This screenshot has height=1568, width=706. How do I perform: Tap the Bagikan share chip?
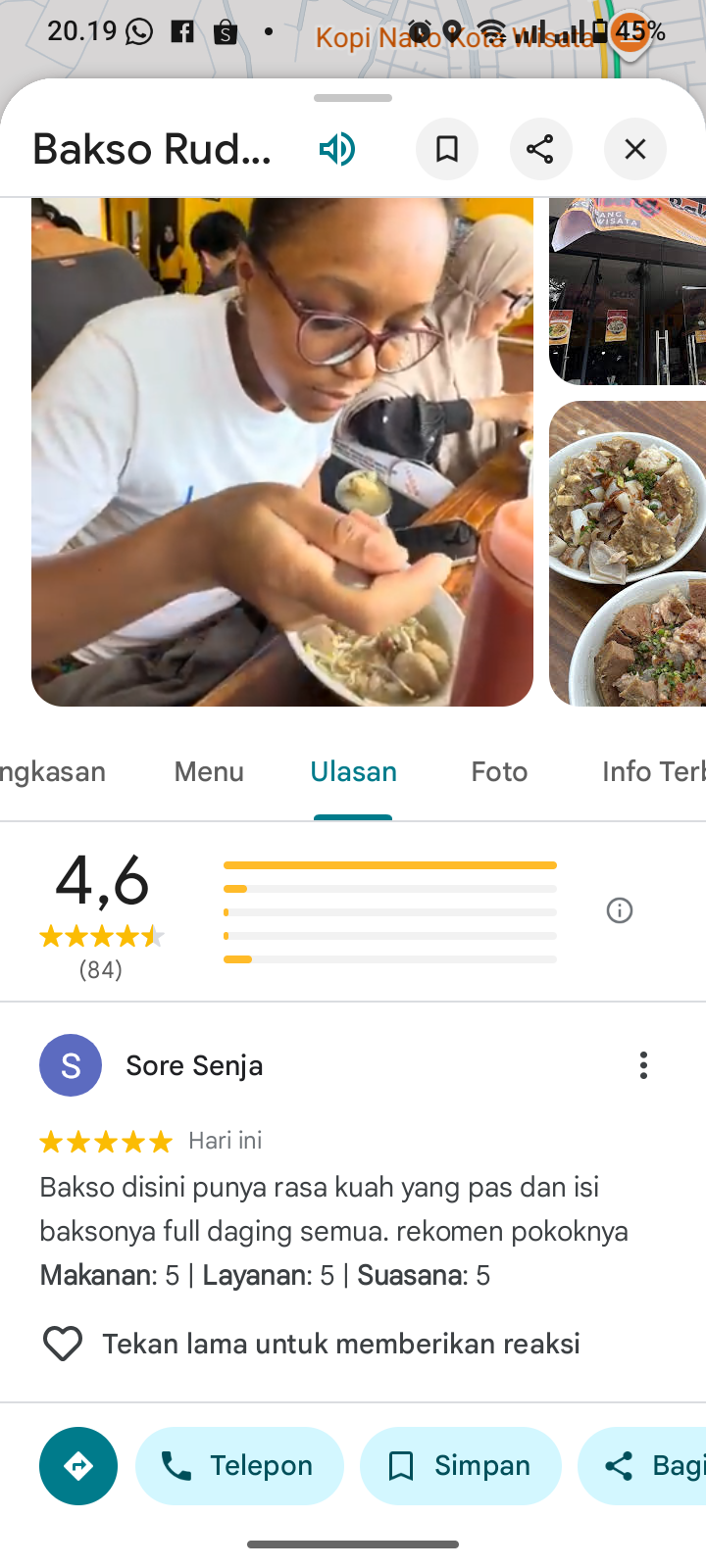click(x=647, y=1466)
